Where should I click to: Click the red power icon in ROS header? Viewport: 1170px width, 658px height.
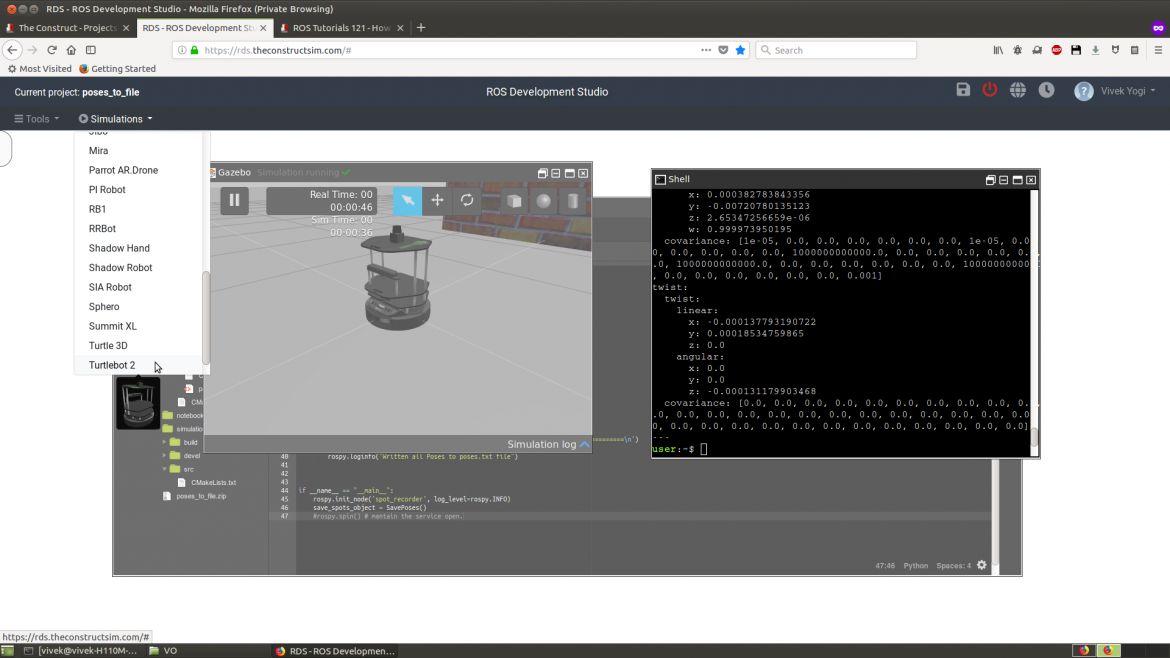[x=989, y=90]
